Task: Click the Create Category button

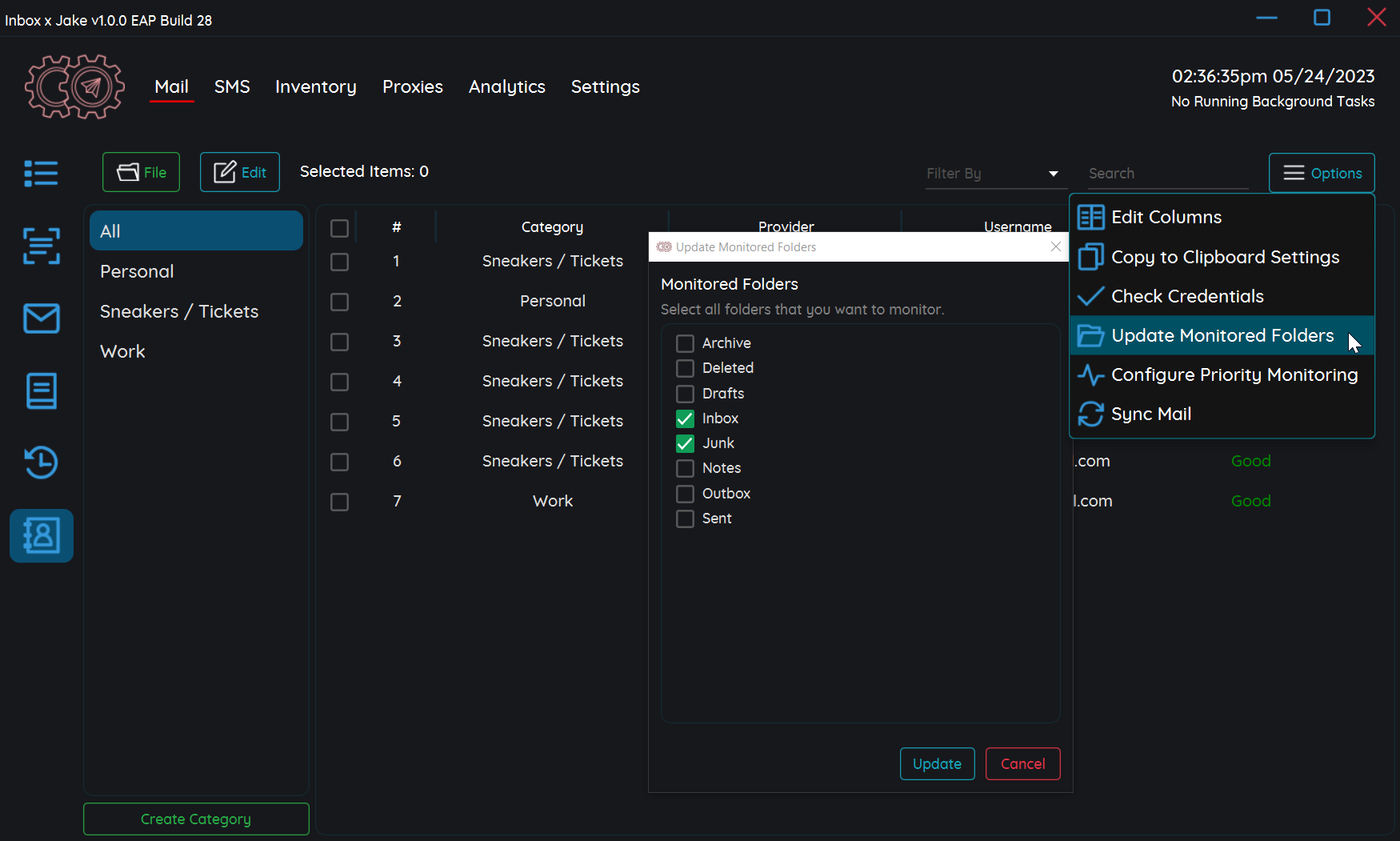Action: [196, 819]
